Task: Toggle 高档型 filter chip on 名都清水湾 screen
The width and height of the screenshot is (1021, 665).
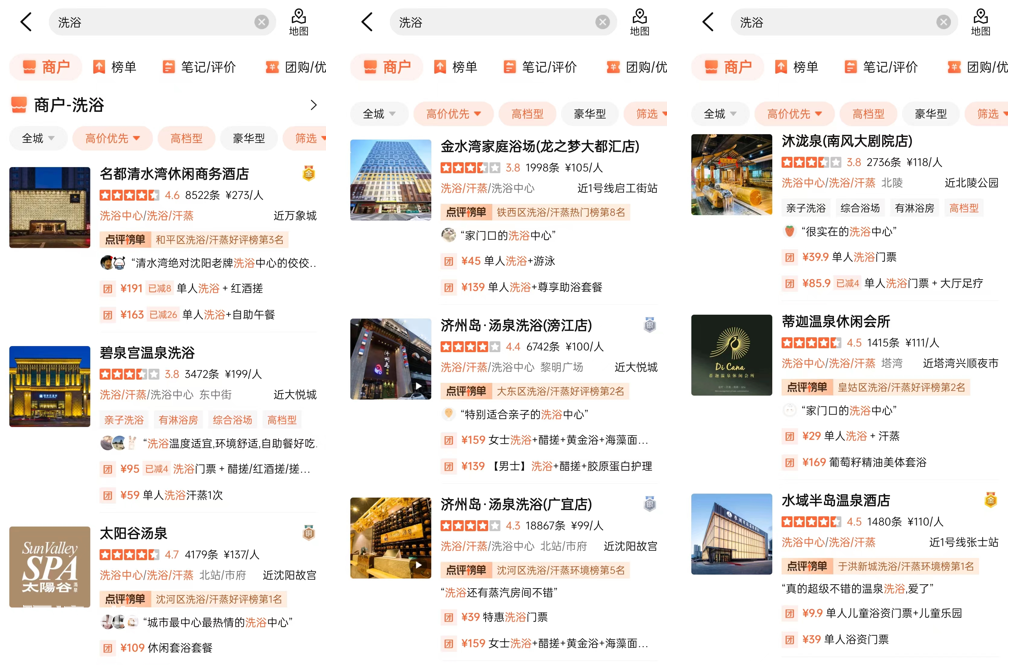Action: pos(186,138)
